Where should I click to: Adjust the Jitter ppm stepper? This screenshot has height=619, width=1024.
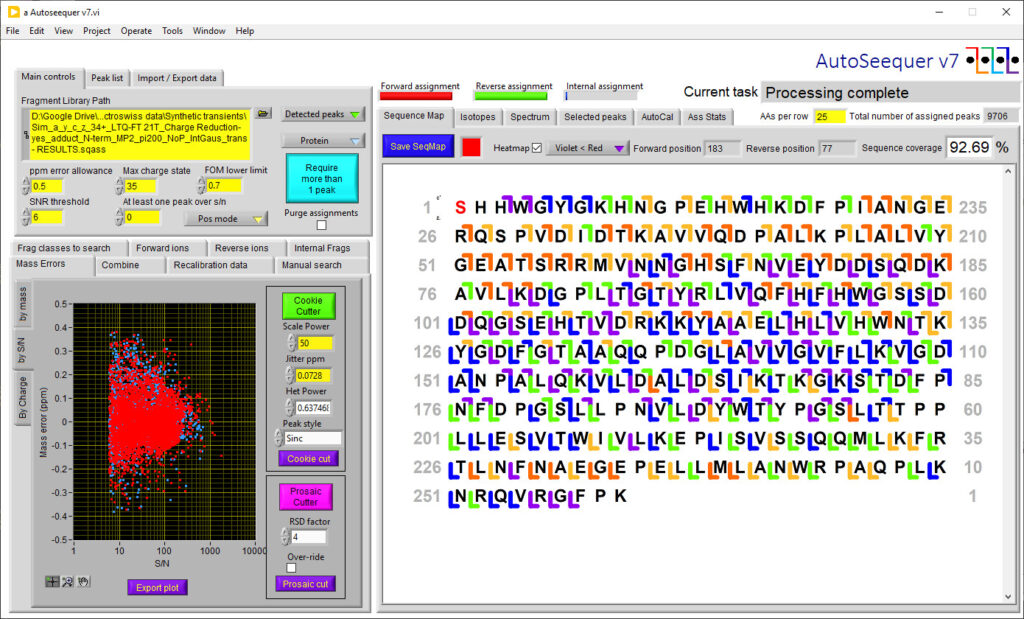291,375
